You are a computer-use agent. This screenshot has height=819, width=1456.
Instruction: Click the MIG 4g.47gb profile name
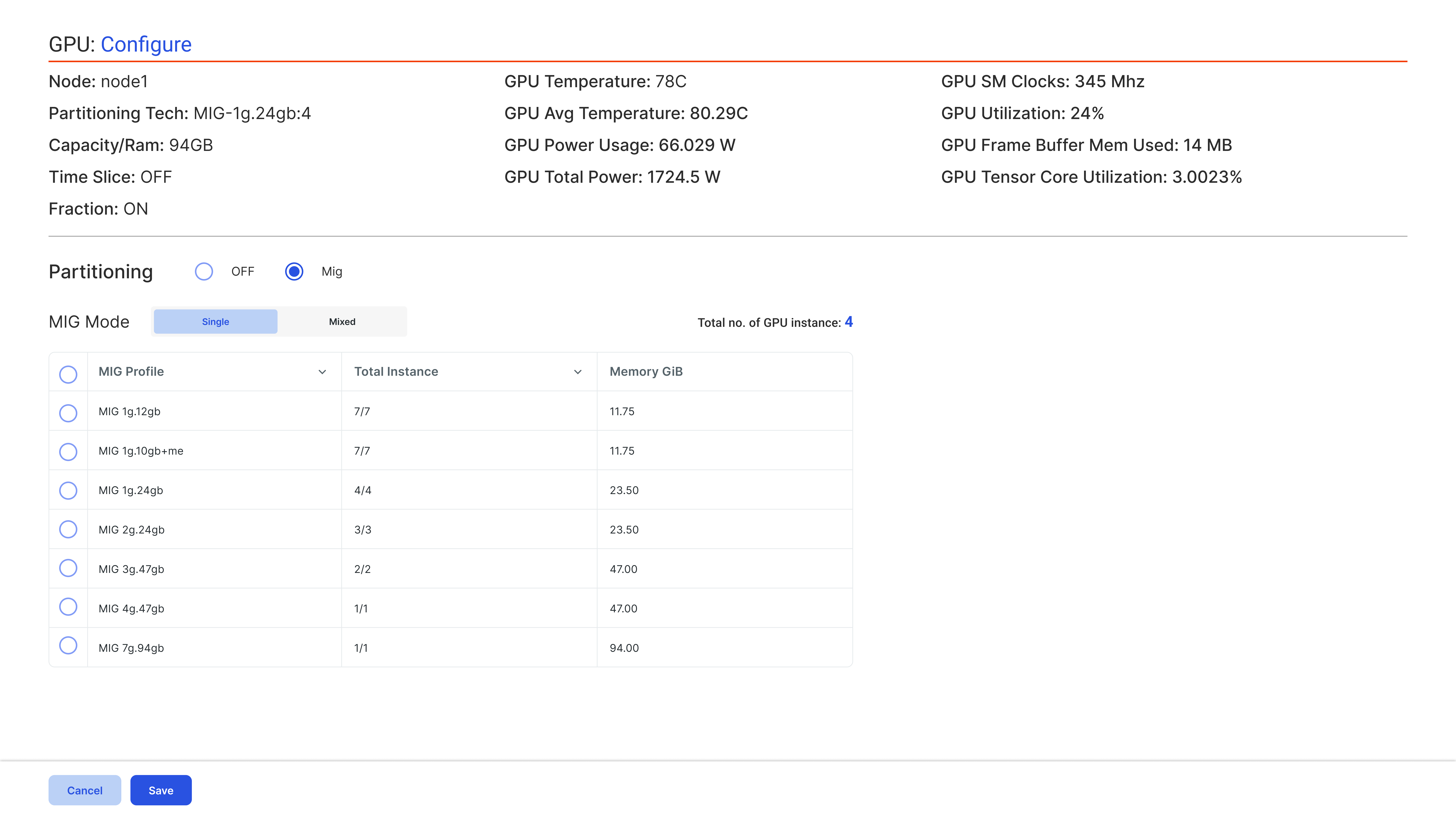tap(131, 609)
